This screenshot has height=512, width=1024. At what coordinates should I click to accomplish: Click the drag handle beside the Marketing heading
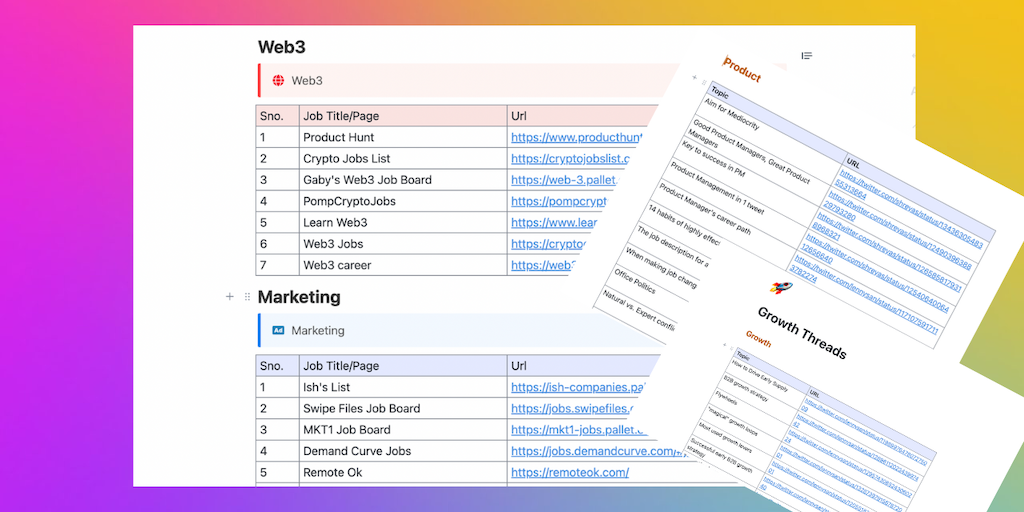pyautogui.click(x=247, y=297)
